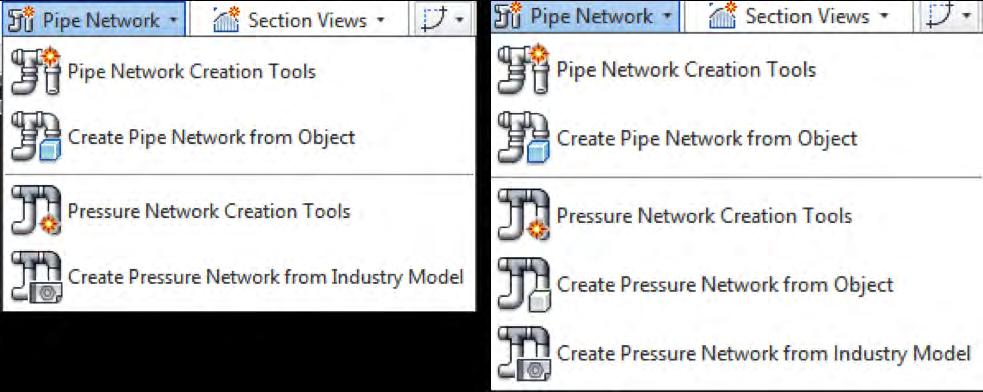Viewport: 983px width, 392px height.
Task: Click Industry Model pressure network icon in five-item menu
Action: pyautogui.click(x=524, y=354)
